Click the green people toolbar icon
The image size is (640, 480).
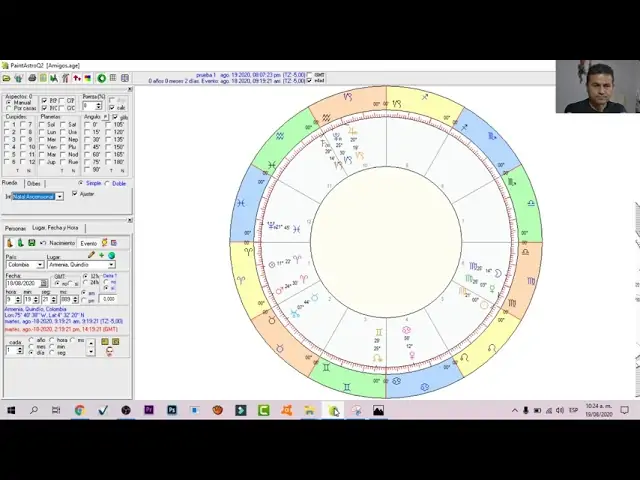[18, 78]
